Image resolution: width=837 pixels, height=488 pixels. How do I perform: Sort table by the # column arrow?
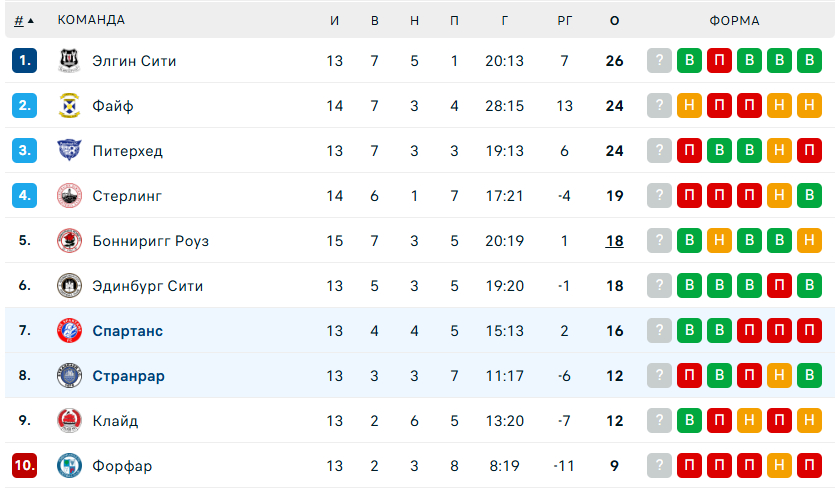[24, 20]
